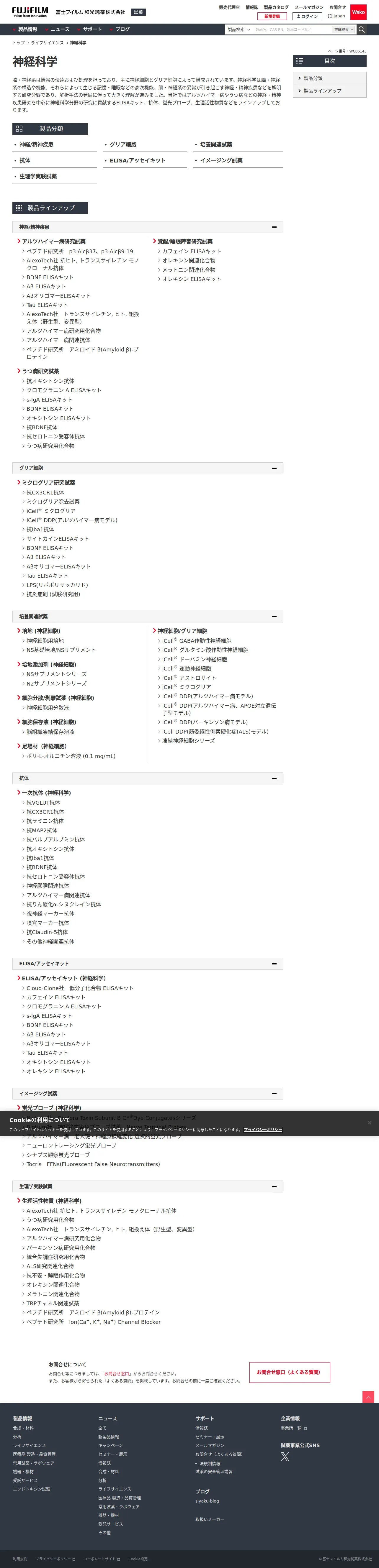Image resolution: width=379 pixels, height=1568 pixels.
Task: Open the ニュース navigation menu
Action: (x=57, y=29)
